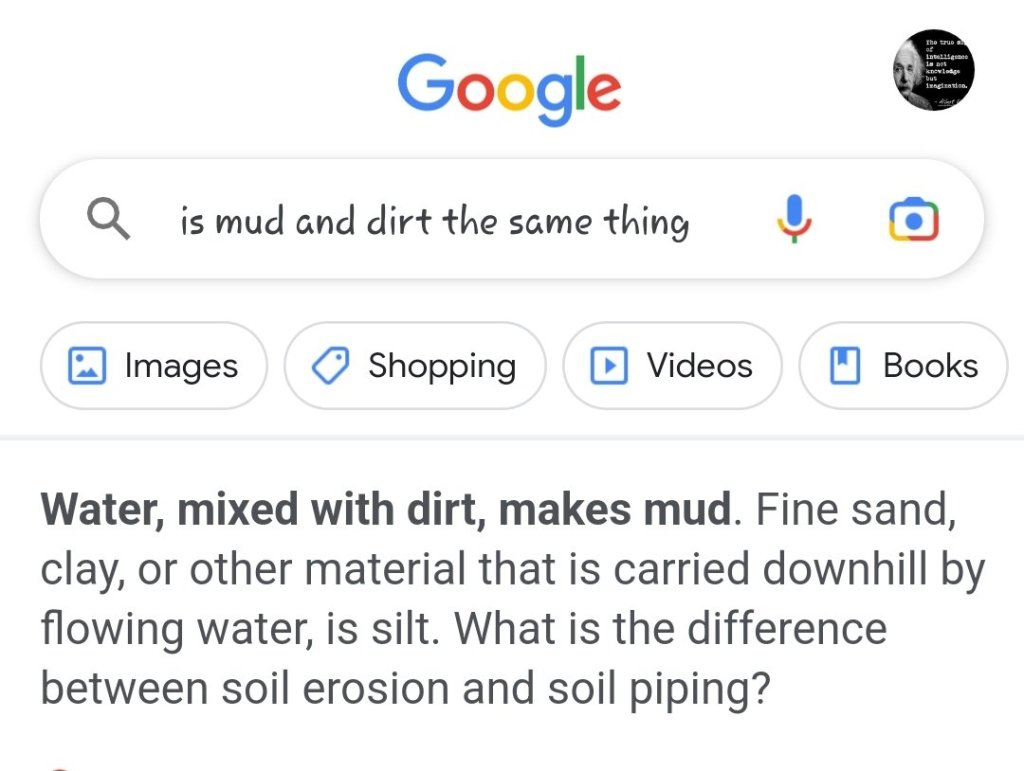Switch to the Shopping results tab
1024x771 pixels.
pyautogui.click(x=441, y=366)
